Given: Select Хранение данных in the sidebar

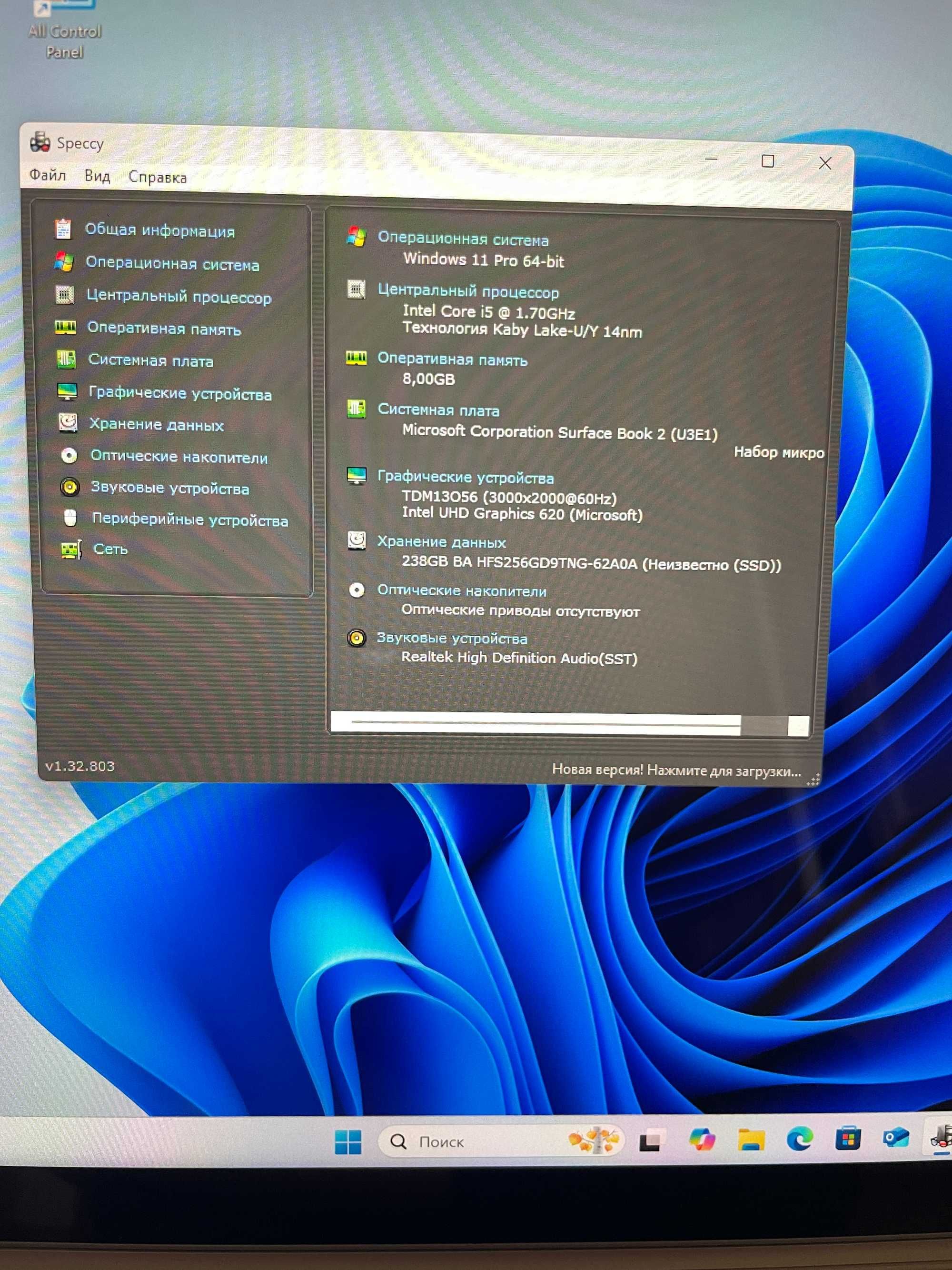Looking at the screenshot, I should 156,424.
